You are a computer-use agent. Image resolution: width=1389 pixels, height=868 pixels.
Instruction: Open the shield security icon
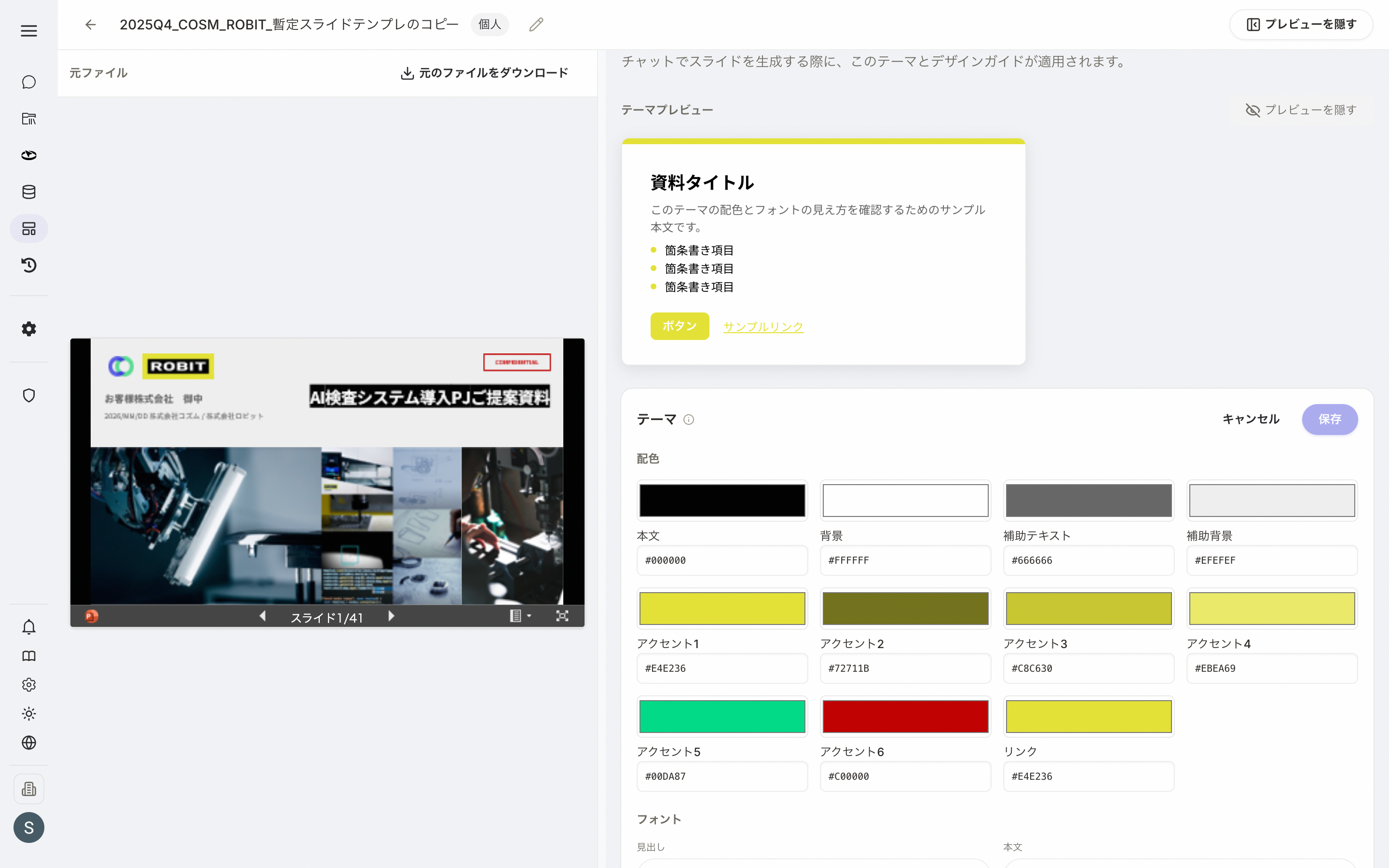(29, 395)
